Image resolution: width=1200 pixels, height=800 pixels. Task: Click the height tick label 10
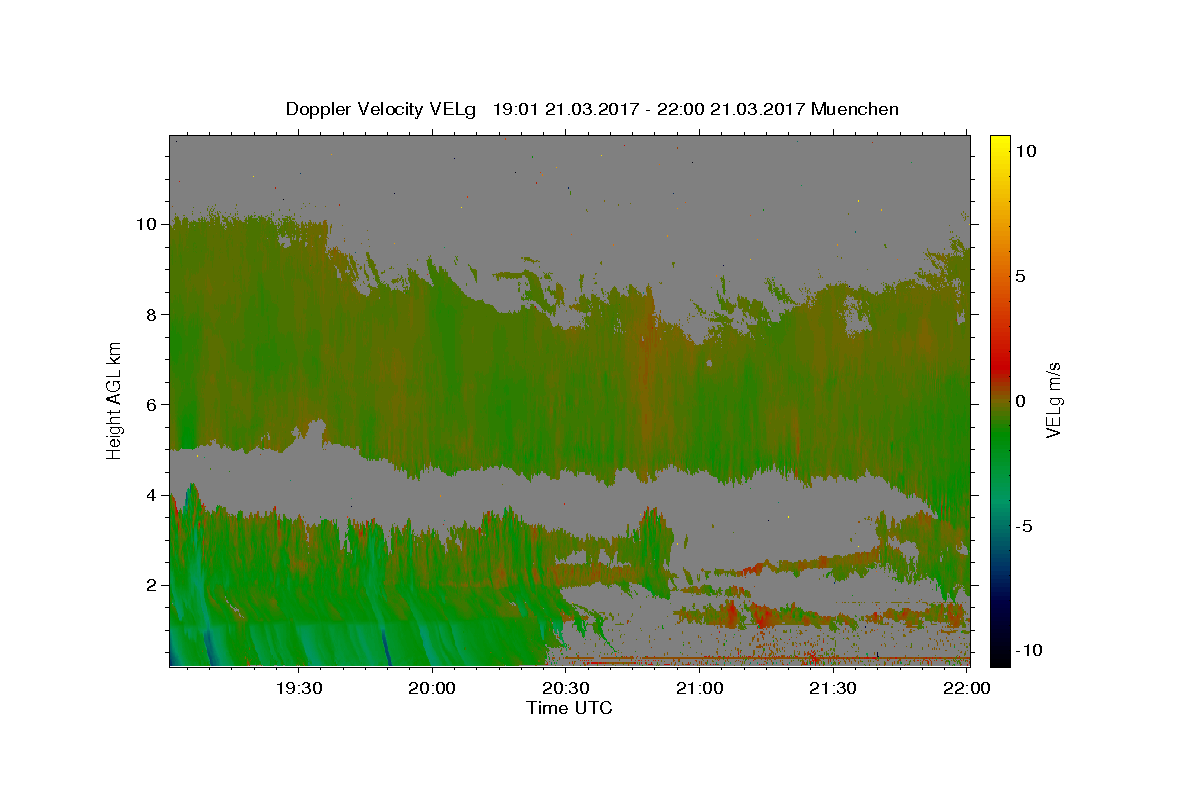[146, 224]
